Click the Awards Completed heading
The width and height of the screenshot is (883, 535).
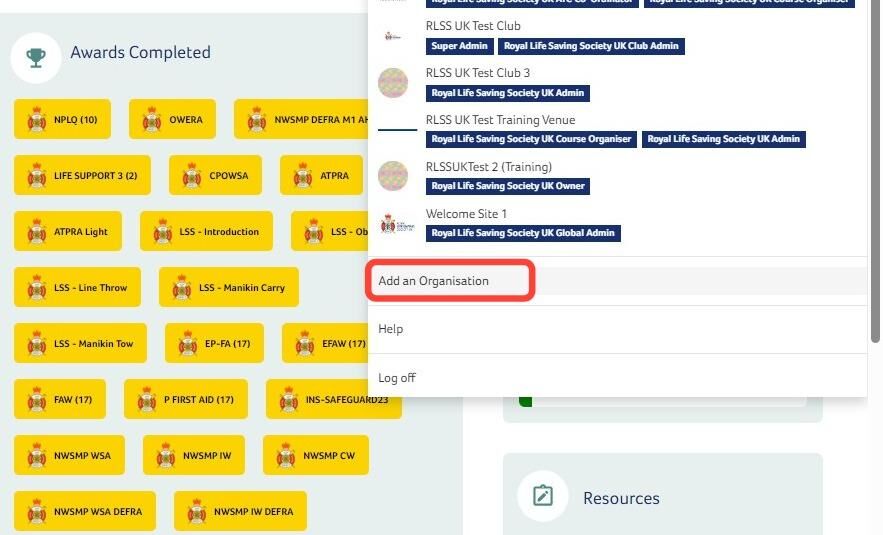(x=141, y=52)
